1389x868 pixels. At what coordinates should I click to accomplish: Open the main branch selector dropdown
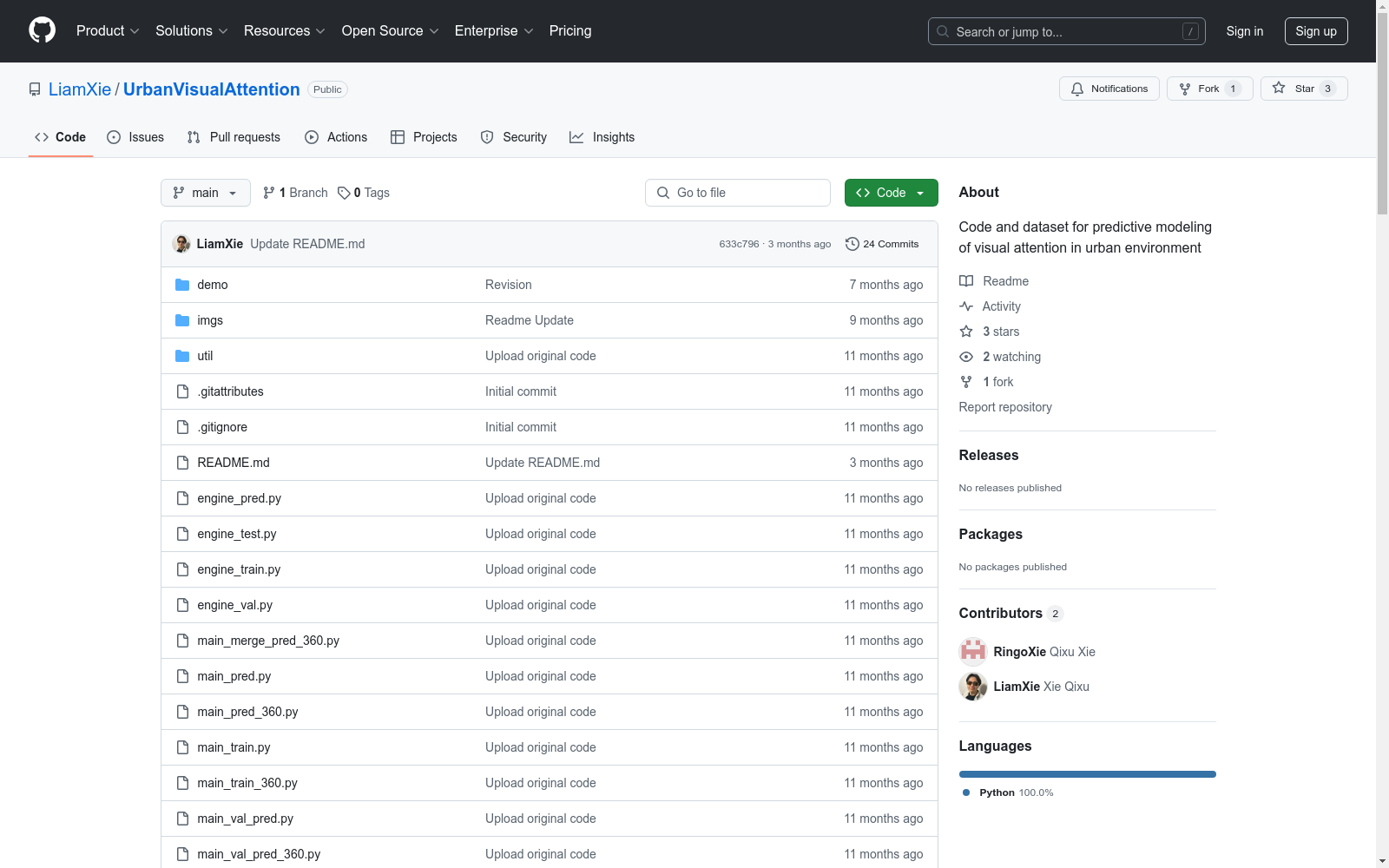coord(206,193)
